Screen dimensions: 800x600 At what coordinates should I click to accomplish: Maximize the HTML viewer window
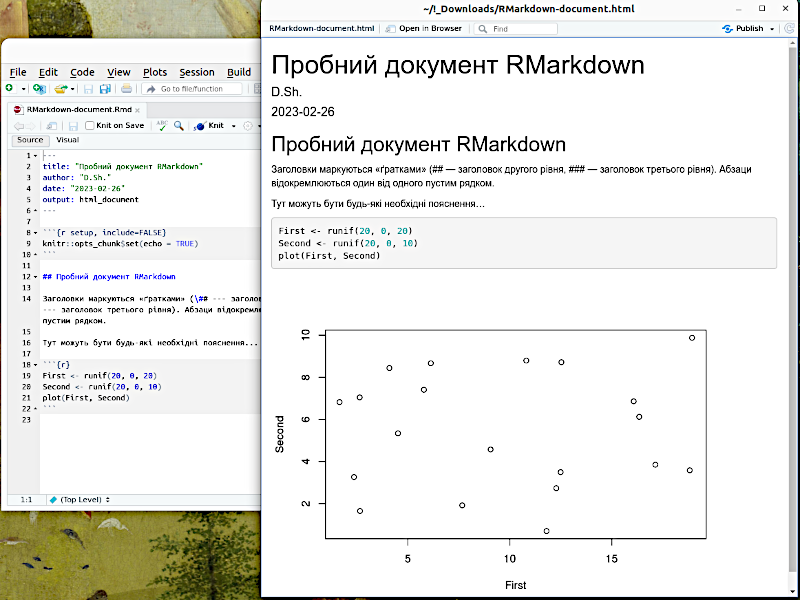762,8
